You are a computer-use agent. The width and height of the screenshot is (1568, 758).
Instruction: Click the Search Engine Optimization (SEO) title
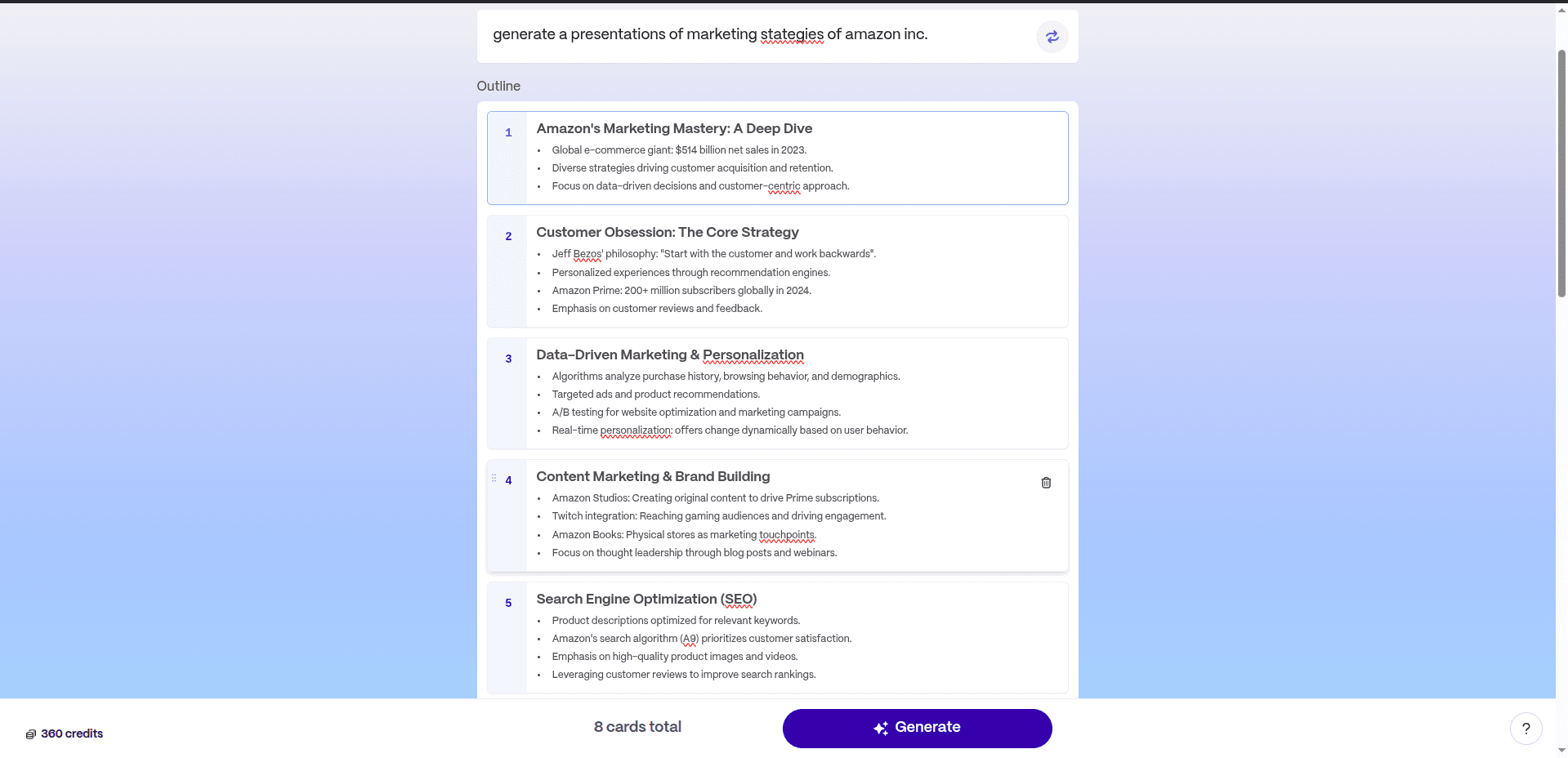pyautogui.click(x=646, y=599)
